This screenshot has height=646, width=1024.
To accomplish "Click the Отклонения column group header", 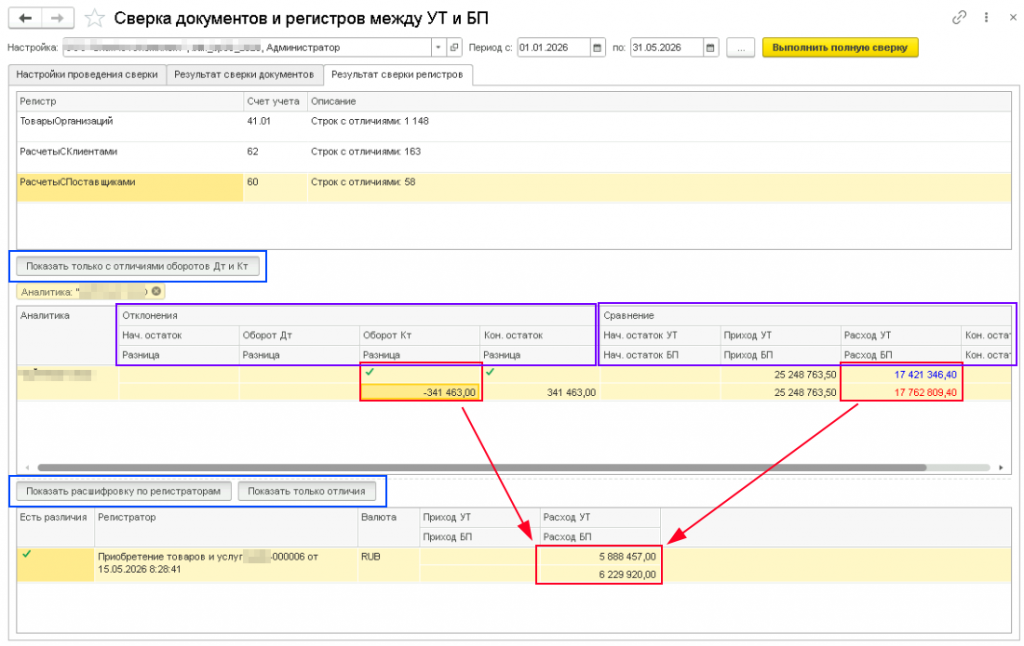I will pos(357,315).
